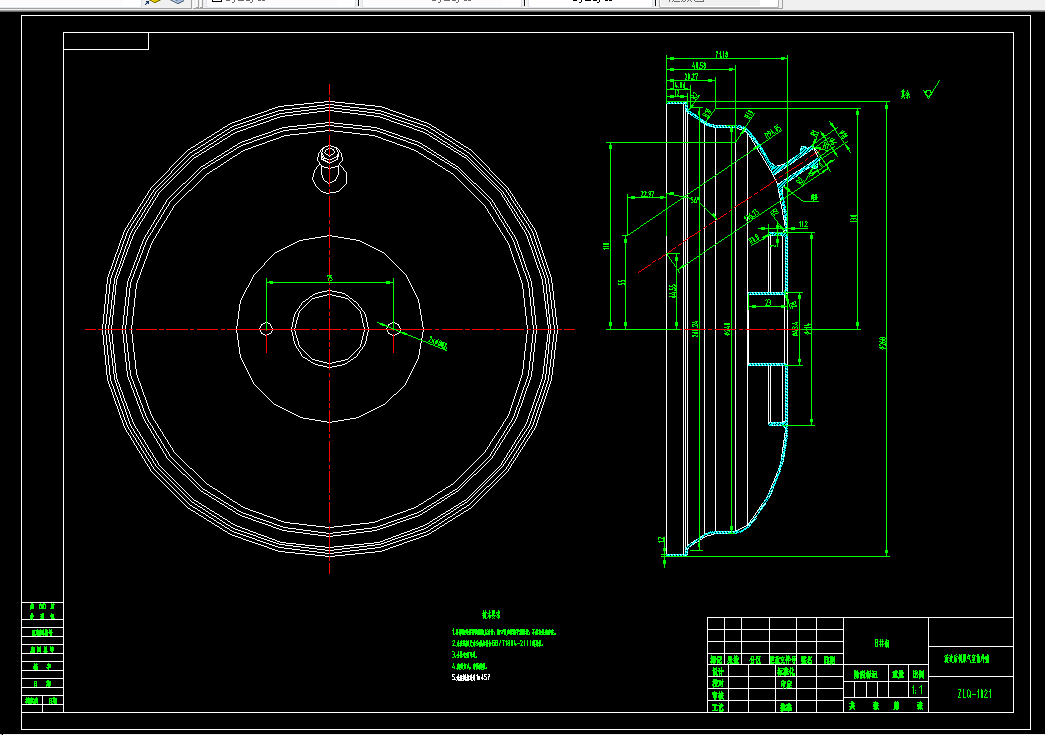Click the 23 dimension in the section view

click(768, 303)
